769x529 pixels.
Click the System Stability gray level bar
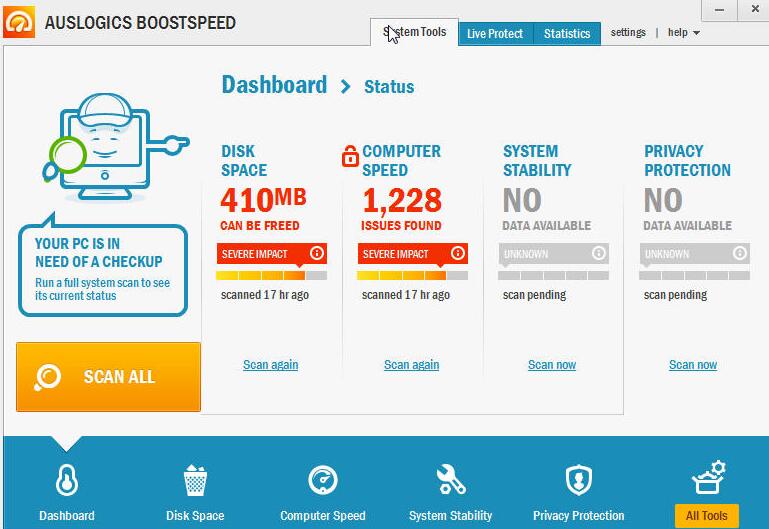pos(553,276)
